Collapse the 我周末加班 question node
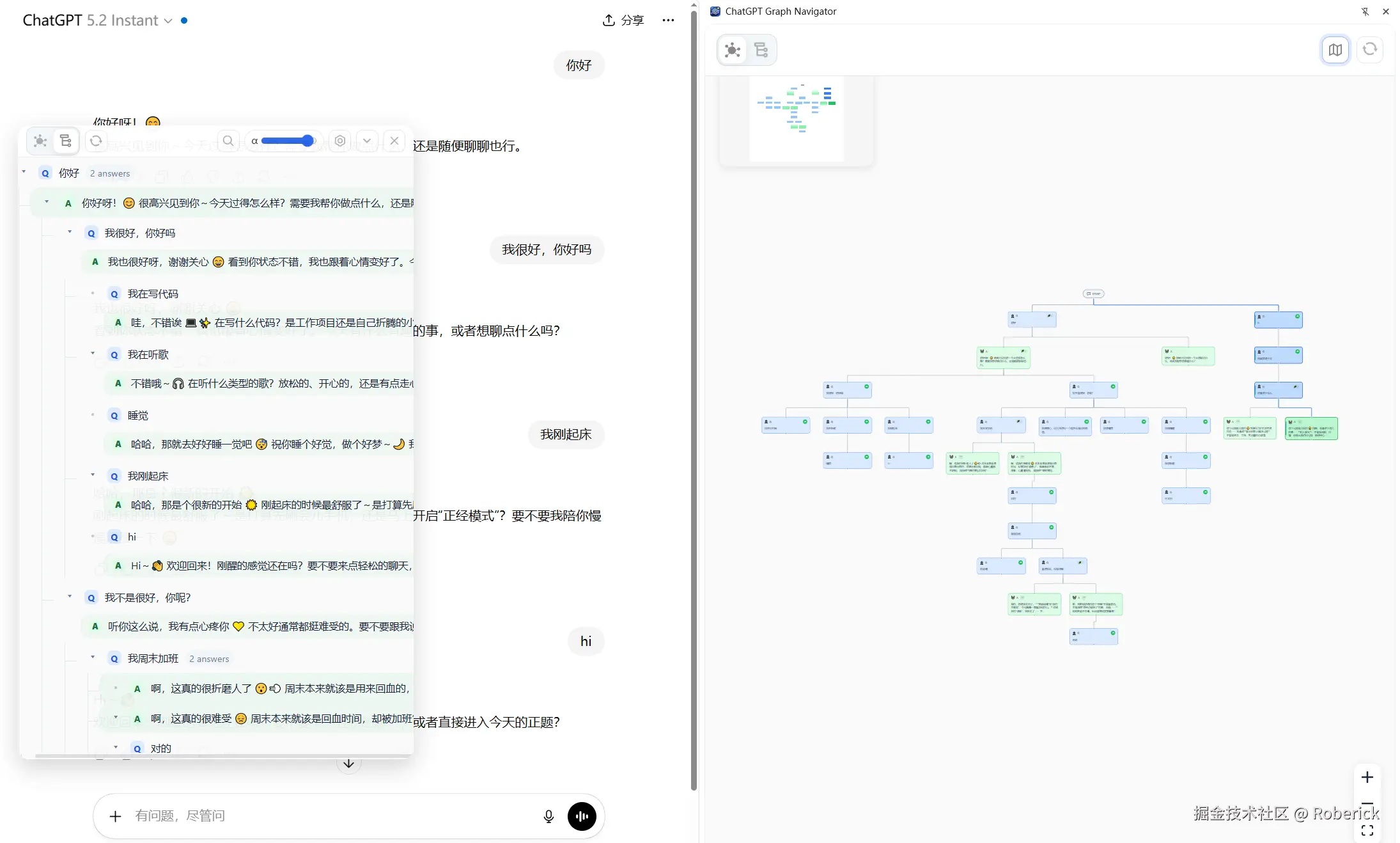Screen dimensions: 1400x843 point(93,657)
